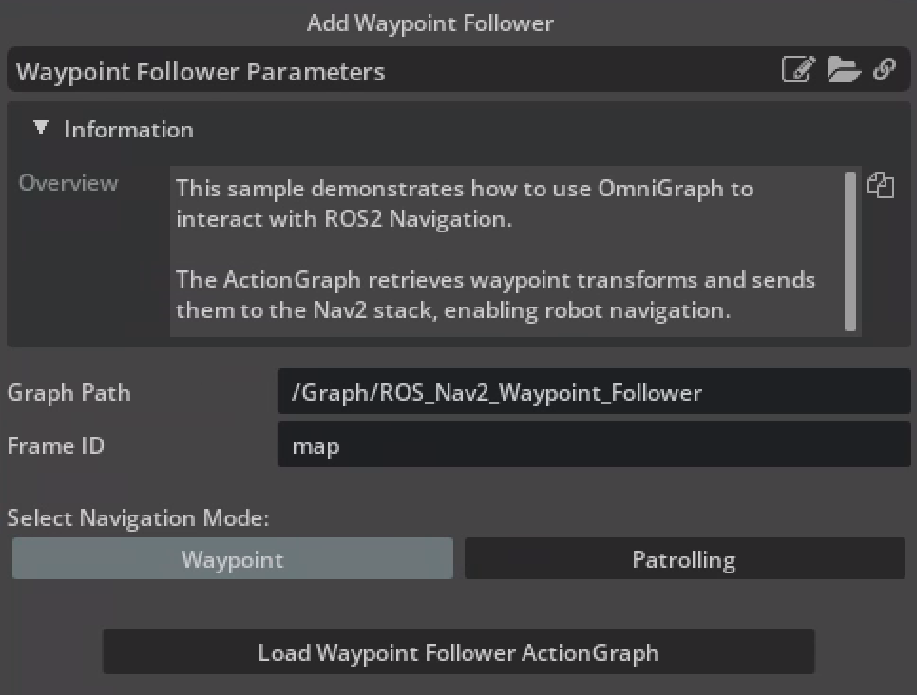The height and width of the screenshot is (695, 917).
Task: Open the containing folder icon
Action: point(843,70)
